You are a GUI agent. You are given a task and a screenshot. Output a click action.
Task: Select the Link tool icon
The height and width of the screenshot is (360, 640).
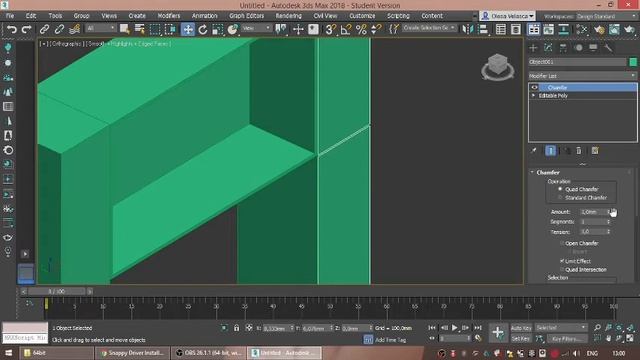pos(44,29)
